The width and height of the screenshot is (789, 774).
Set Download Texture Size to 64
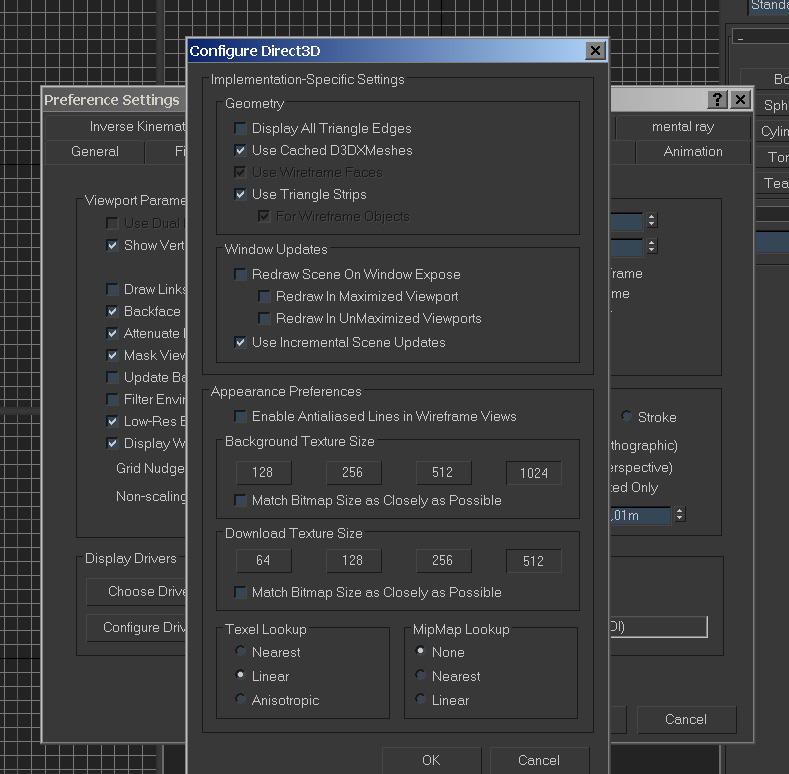[x=263, y=561]
